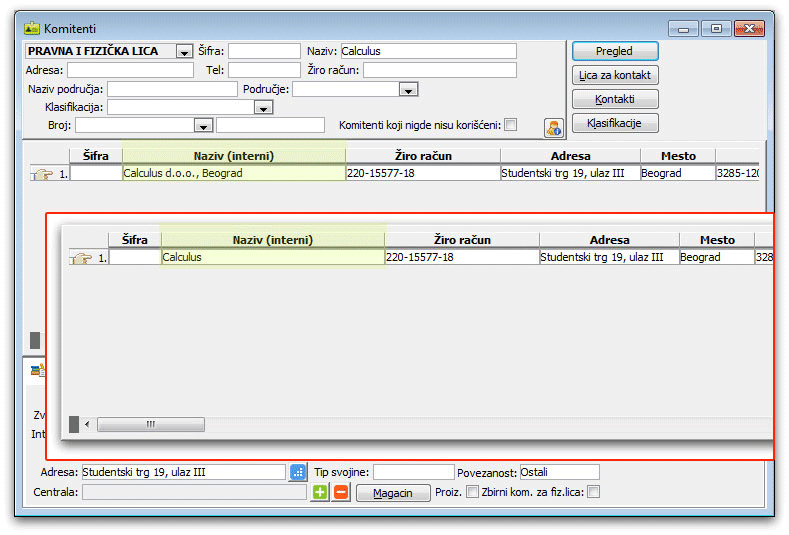Enable the Proiz. checkbox
789x535 pixels.
(473, 492)
